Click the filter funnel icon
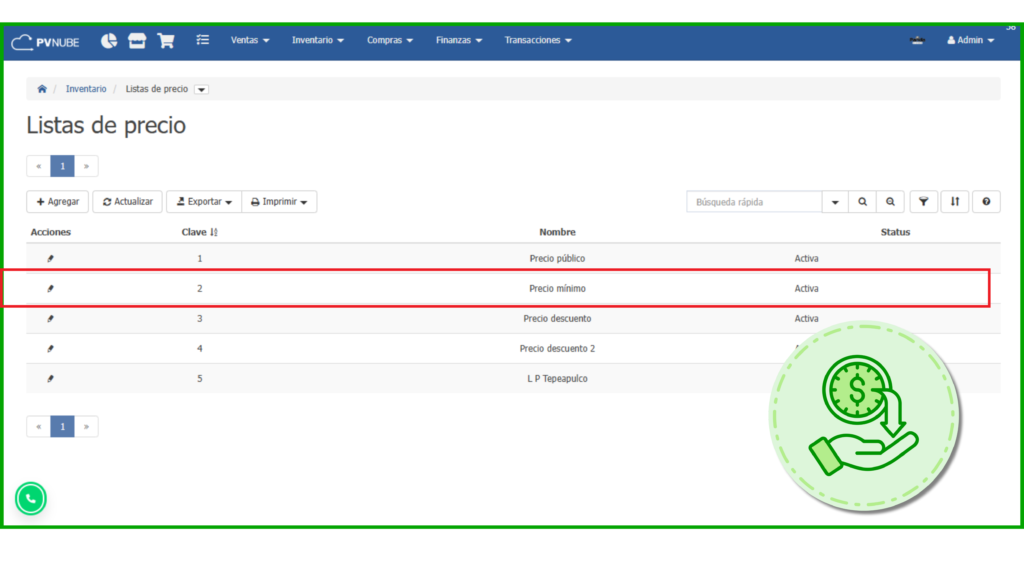 click(x=923, y=202)
